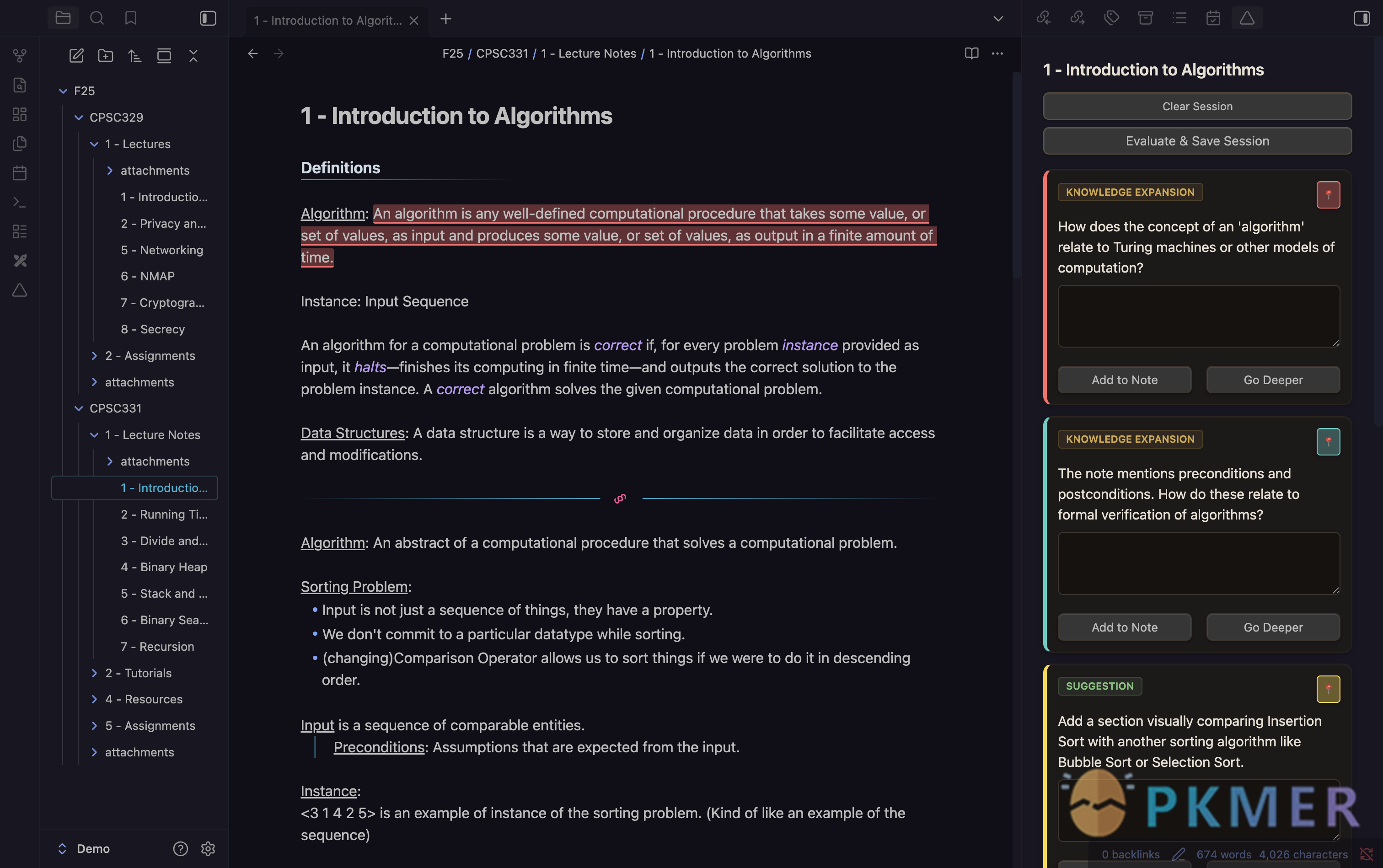Open the tags panel icon
This screenshot has height=868, width=1383.
tap(1111, 18)
